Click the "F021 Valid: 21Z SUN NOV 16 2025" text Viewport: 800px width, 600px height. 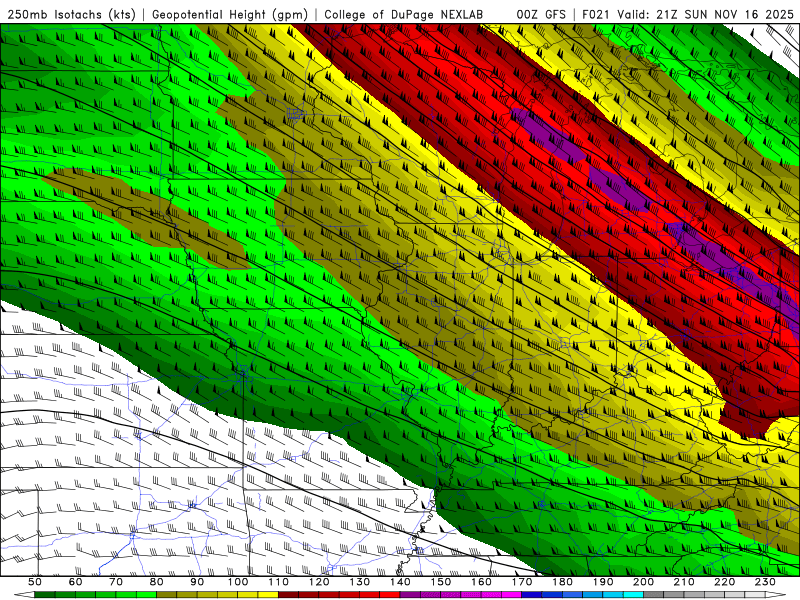688,14
